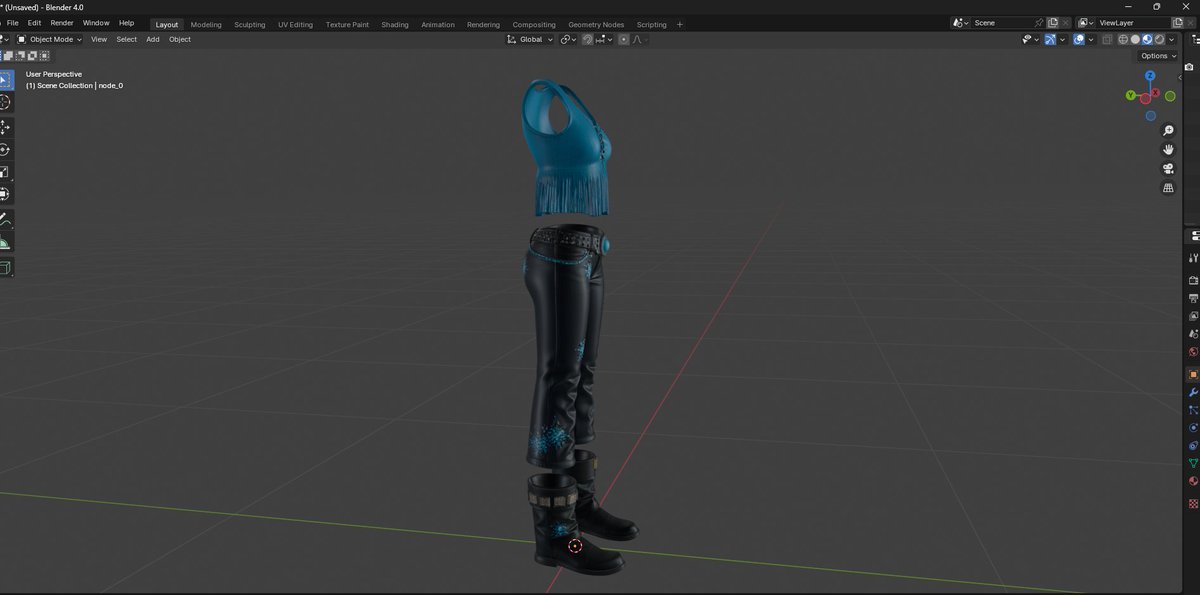Switch to the Sculpting workspace tab
Image resolution: width=1200 pixels, height=595 pixels.
[250, 24]
